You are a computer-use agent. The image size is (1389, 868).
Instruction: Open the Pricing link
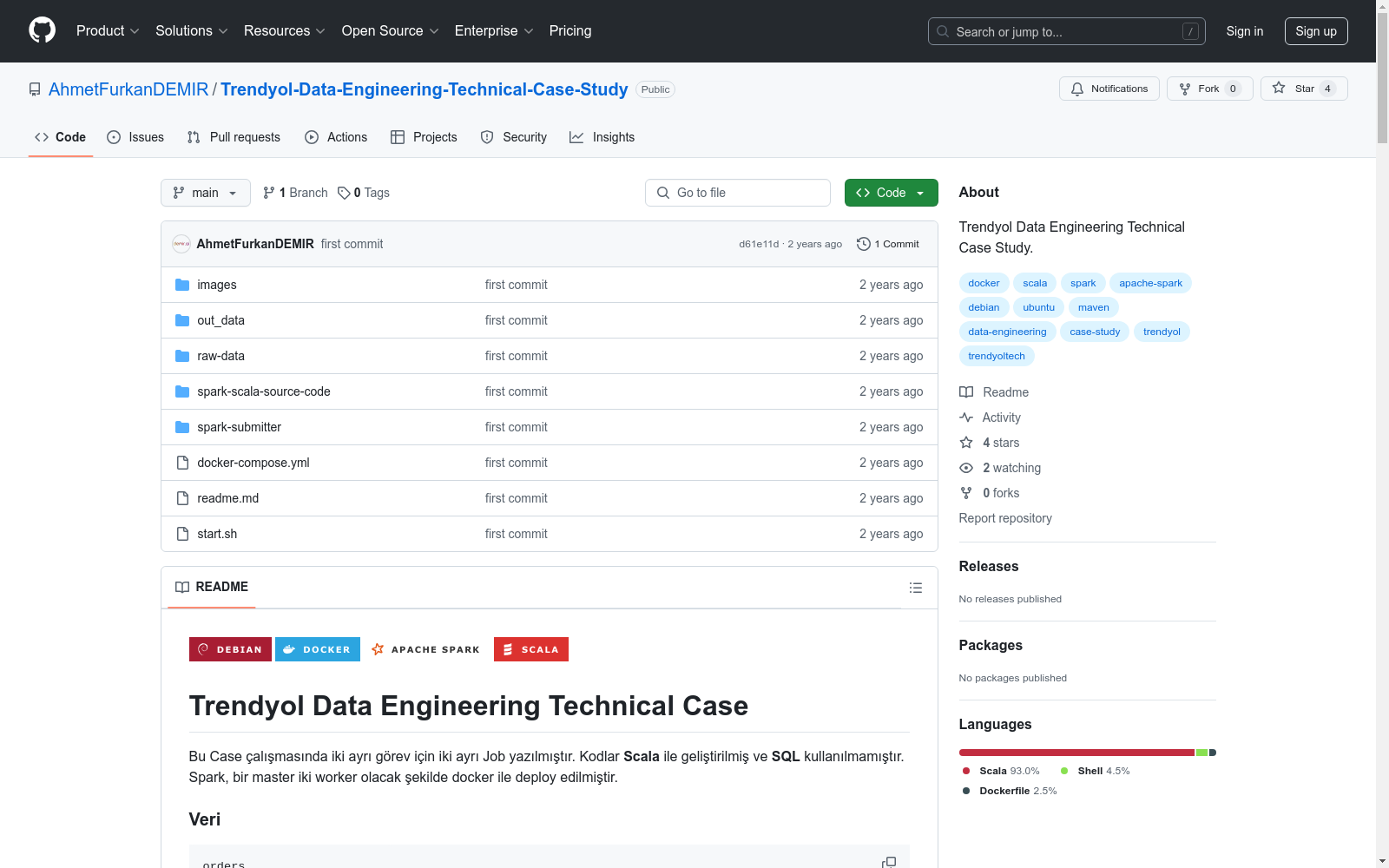click(570, 31)
